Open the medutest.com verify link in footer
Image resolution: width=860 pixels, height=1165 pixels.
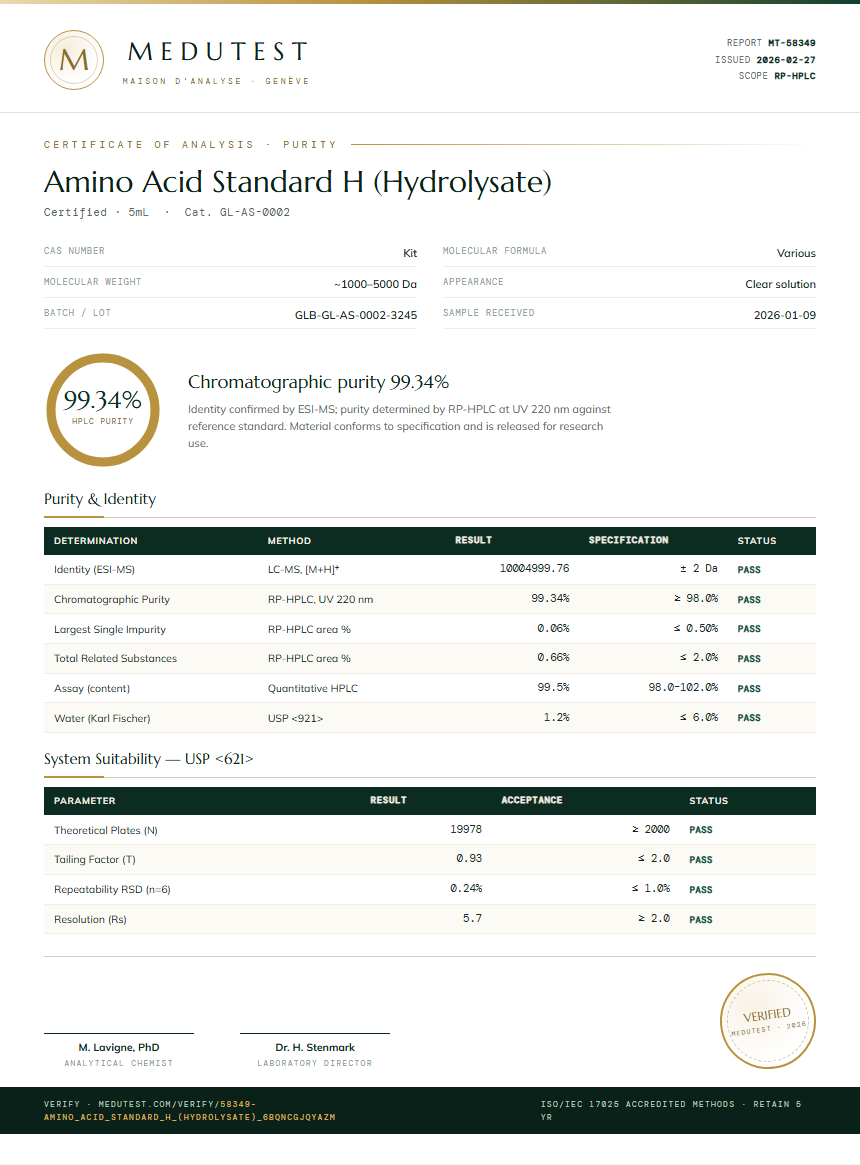pos(190,1111)
